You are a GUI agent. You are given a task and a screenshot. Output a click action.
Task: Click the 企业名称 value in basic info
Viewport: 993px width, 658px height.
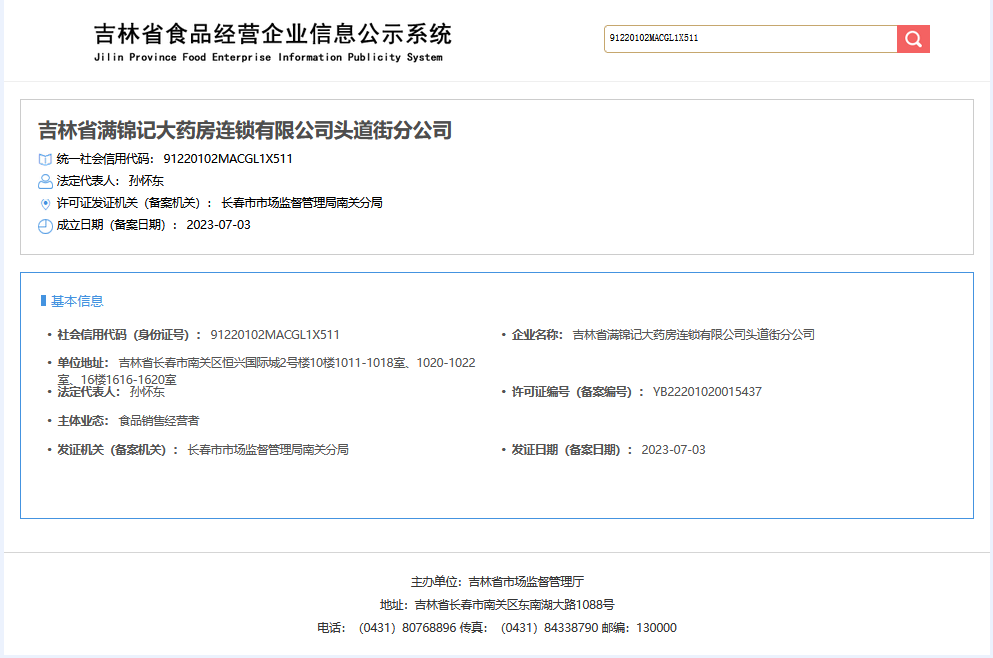click(693, 335)
